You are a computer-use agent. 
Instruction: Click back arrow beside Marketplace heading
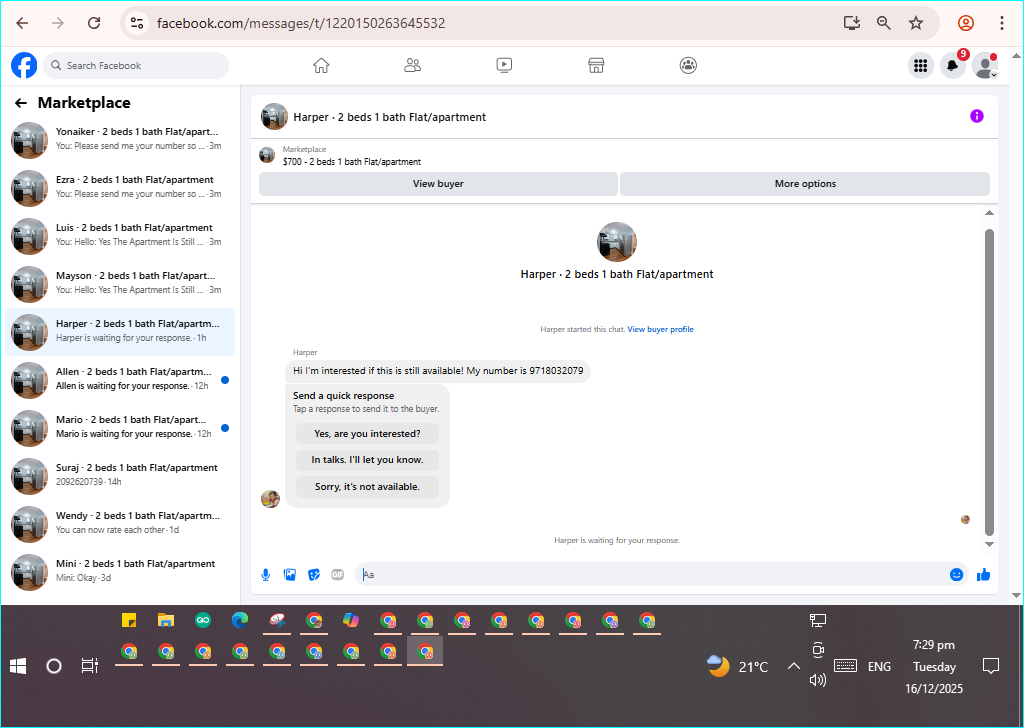tap(21, 103)
